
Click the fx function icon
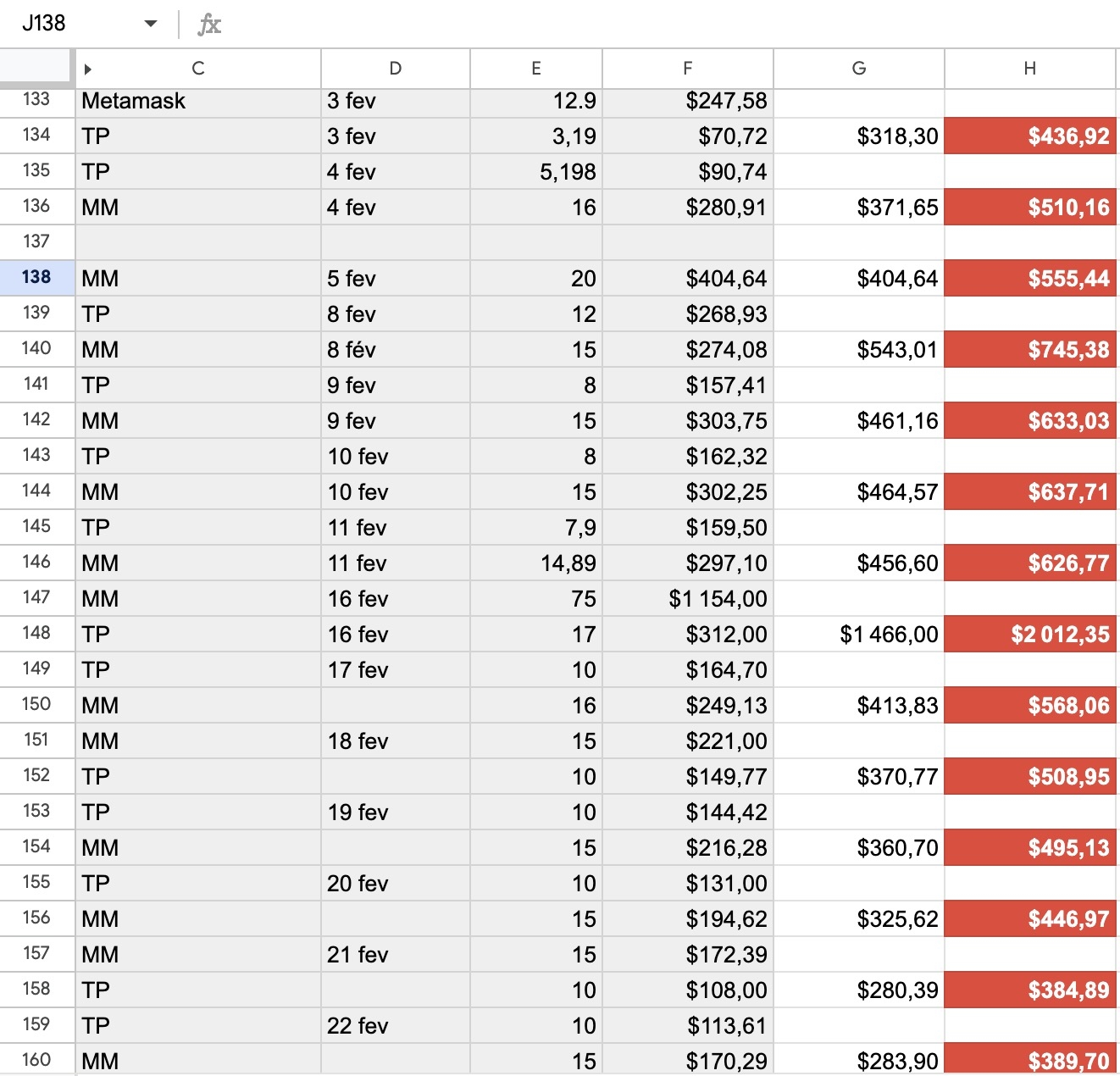209,25
